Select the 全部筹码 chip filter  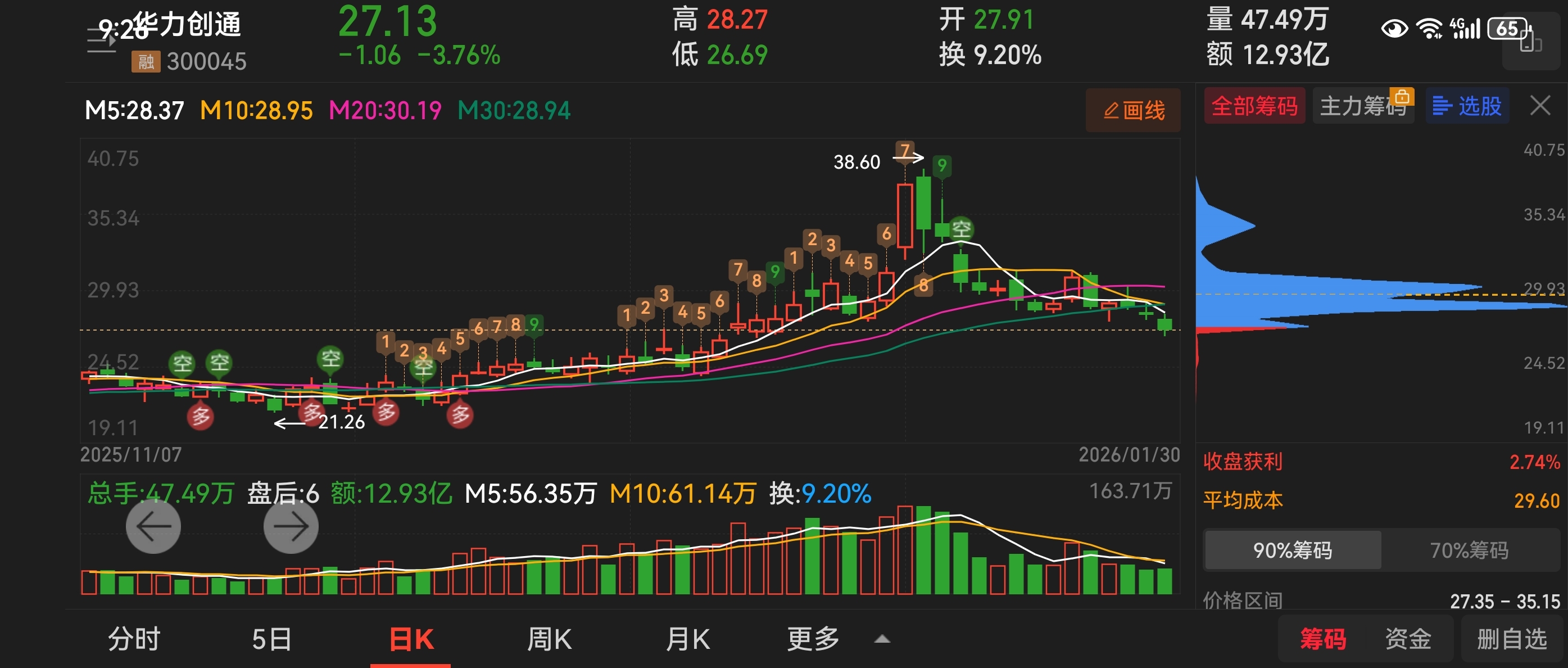pos(1254,107)
